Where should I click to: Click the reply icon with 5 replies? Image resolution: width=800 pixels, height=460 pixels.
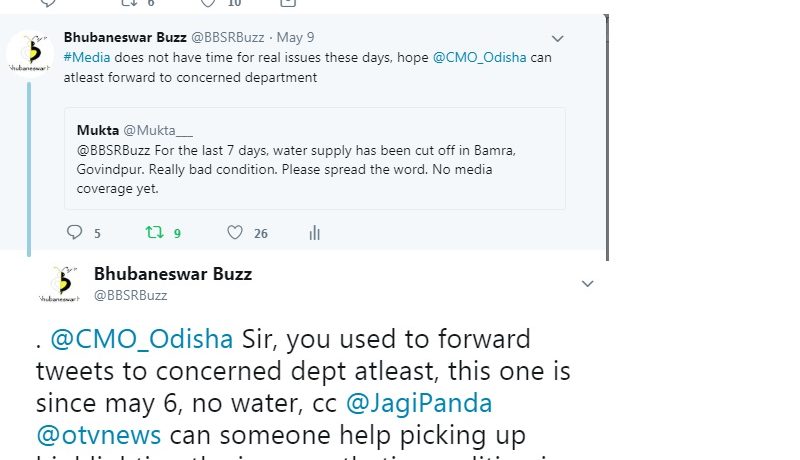tap(74, 233)
